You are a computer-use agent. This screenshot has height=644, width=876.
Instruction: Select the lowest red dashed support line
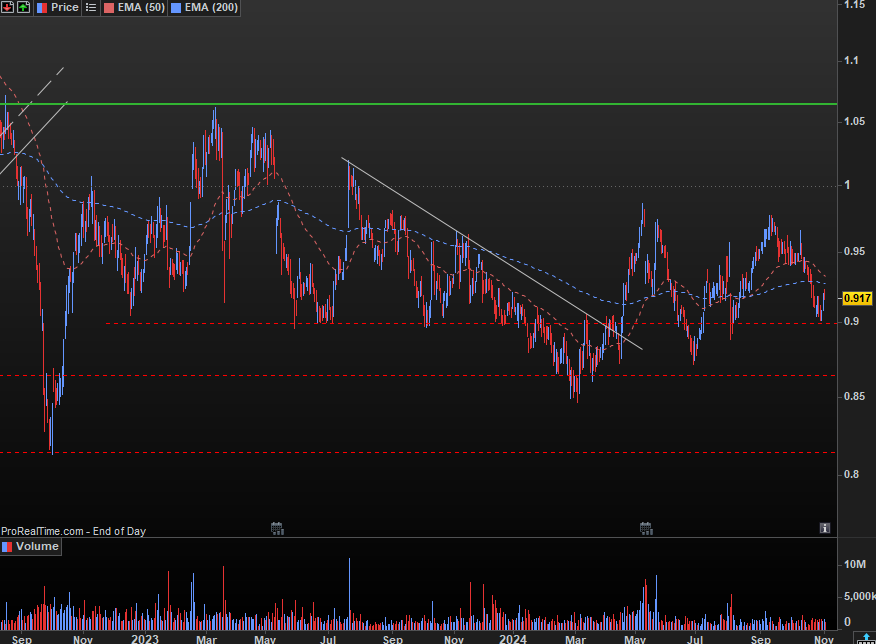tap(418, 452)
